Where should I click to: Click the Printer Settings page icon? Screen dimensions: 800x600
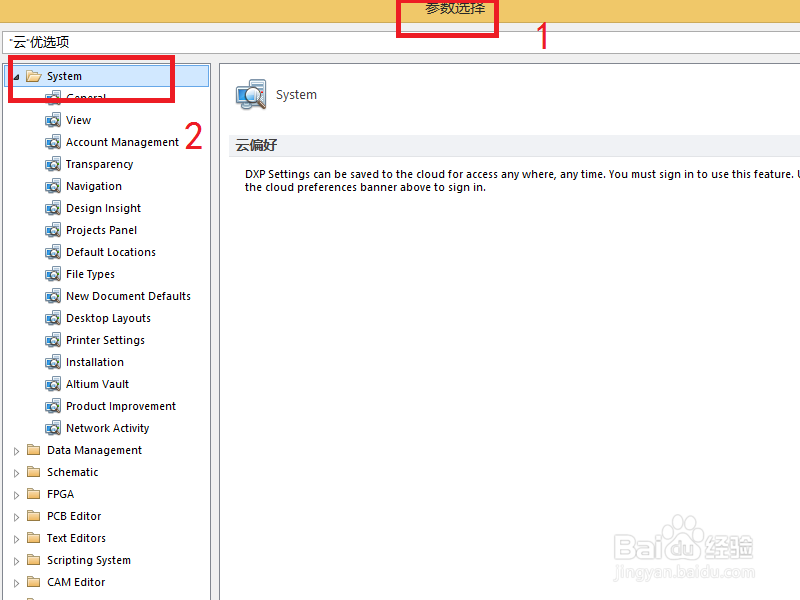53,340
